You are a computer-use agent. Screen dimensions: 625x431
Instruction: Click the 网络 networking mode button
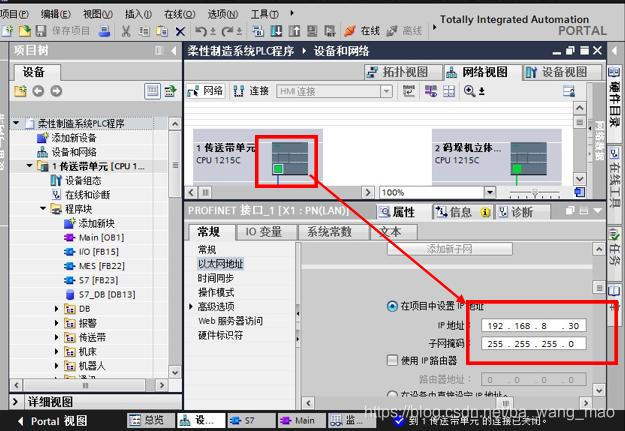206,91
